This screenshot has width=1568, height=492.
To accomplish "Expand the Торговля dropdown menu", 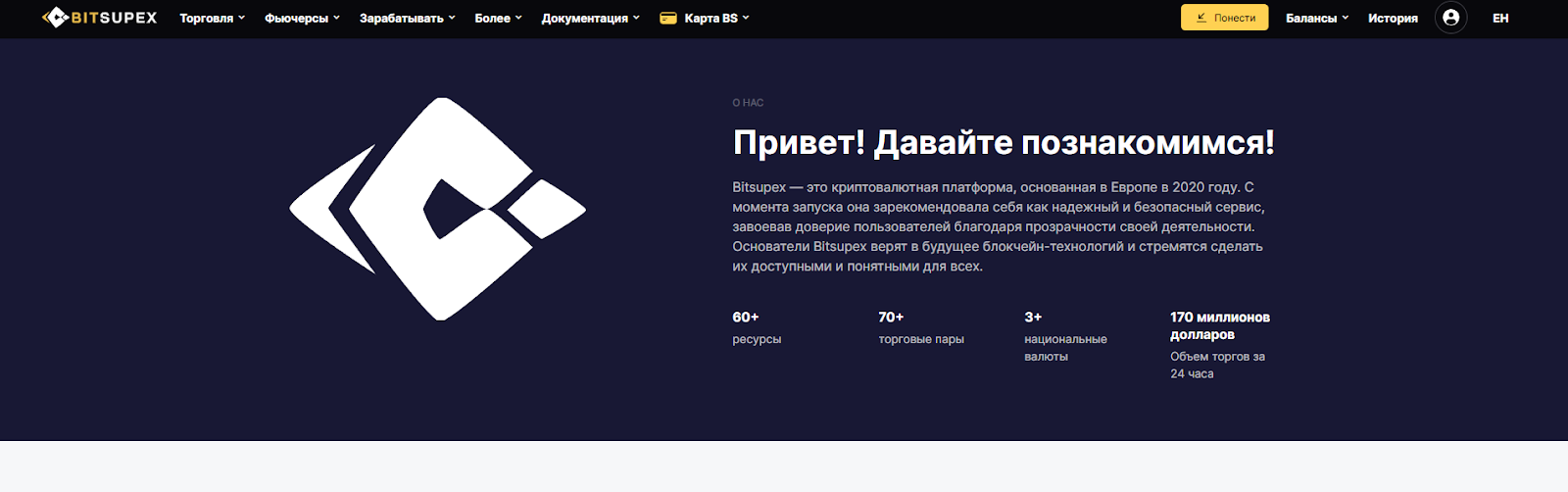I will [x=212, y=18].
